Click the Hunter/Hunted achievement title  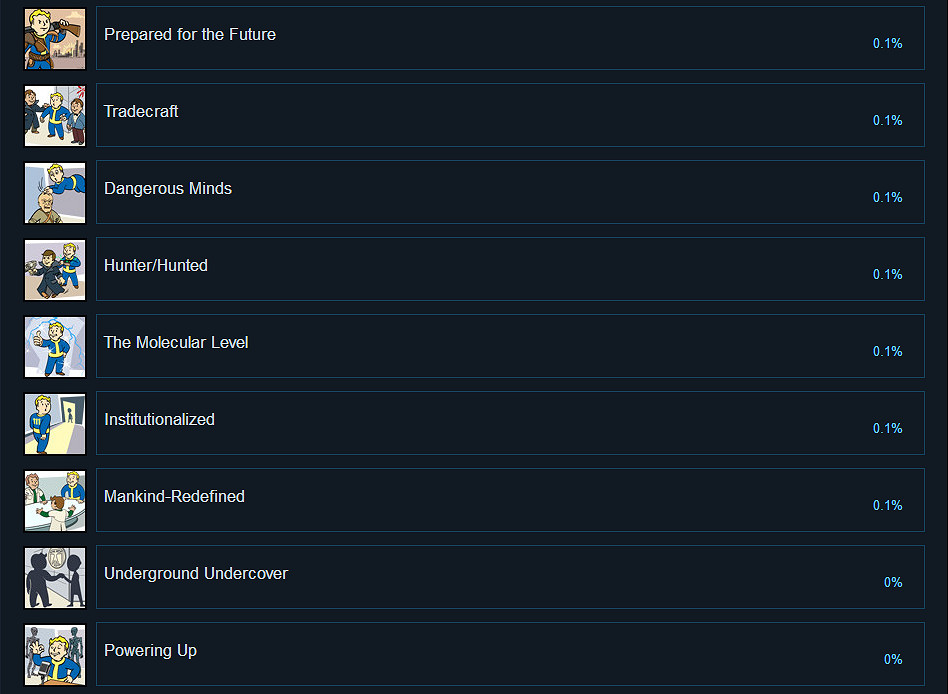(156, 265)
